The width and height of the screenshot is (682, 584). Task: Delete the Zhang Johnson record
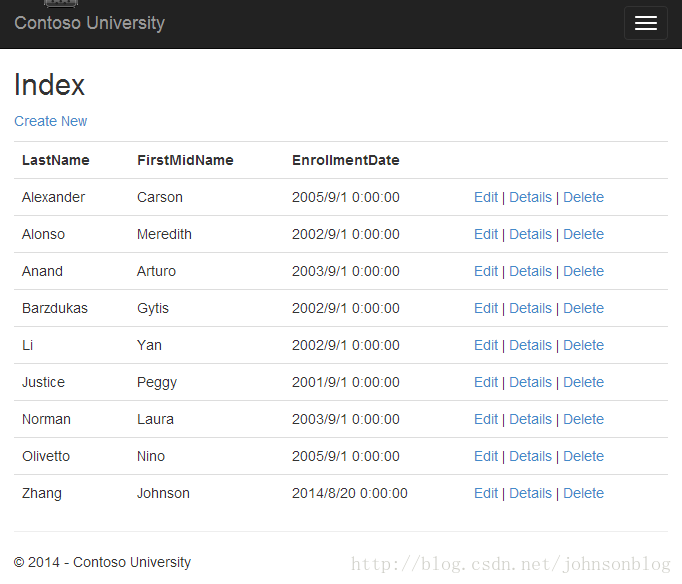(583, 493)
